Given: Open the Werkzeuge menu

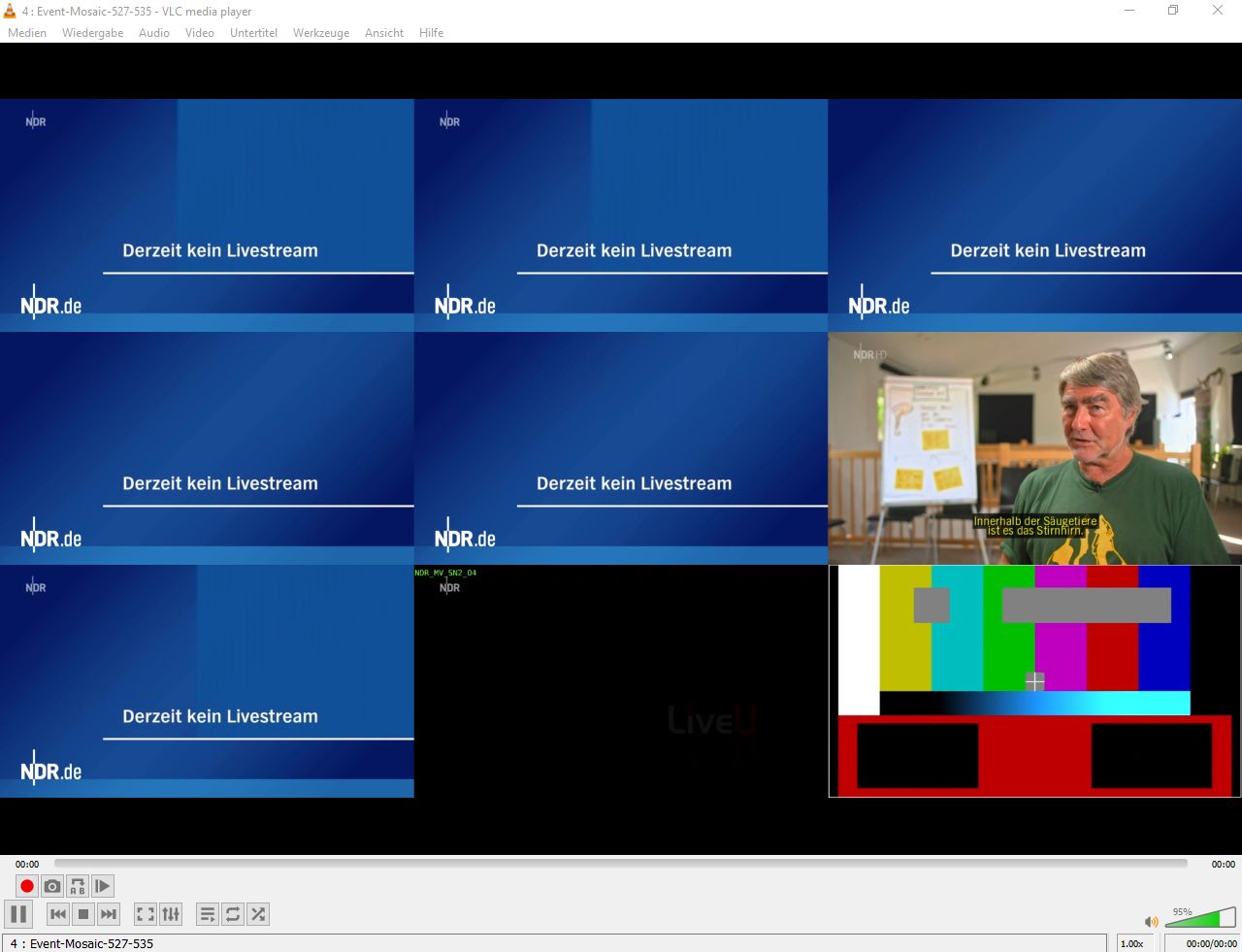Looking at the screenshot, I should (321, 33).
